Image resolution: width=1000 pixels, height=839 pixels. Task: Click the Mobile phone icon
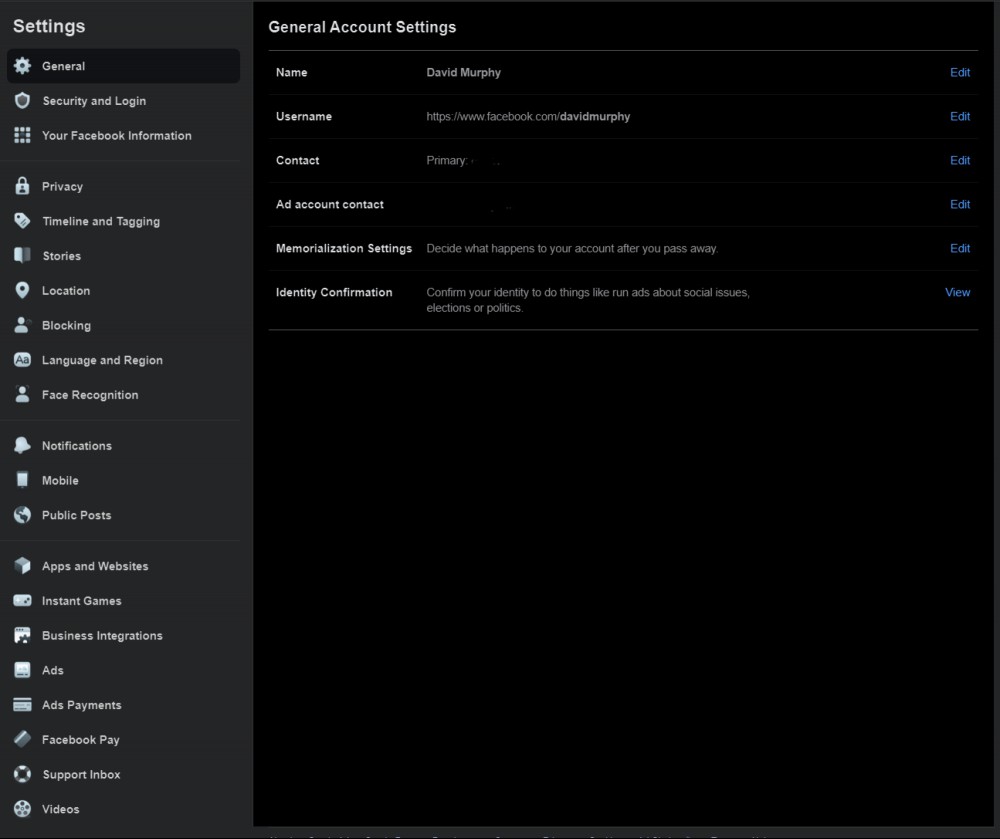click(x=22, y=480)
